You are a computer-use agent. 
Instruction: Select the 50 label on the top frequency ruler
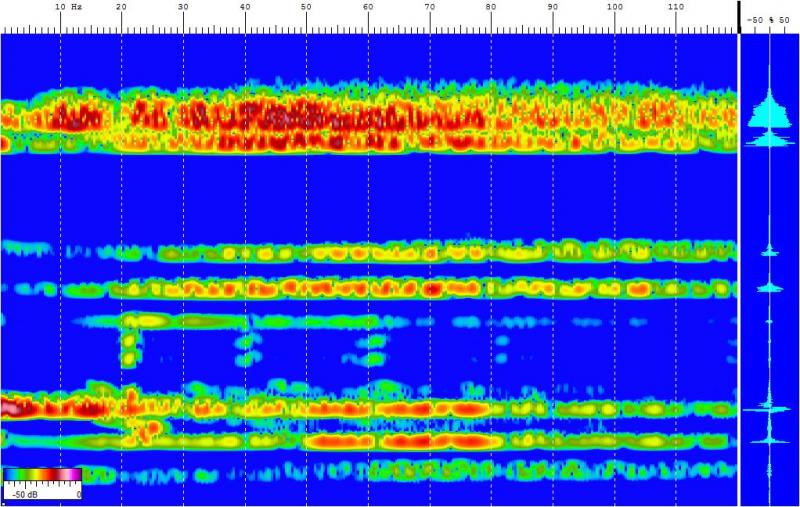pyautogui.click(x=306, y=7)
